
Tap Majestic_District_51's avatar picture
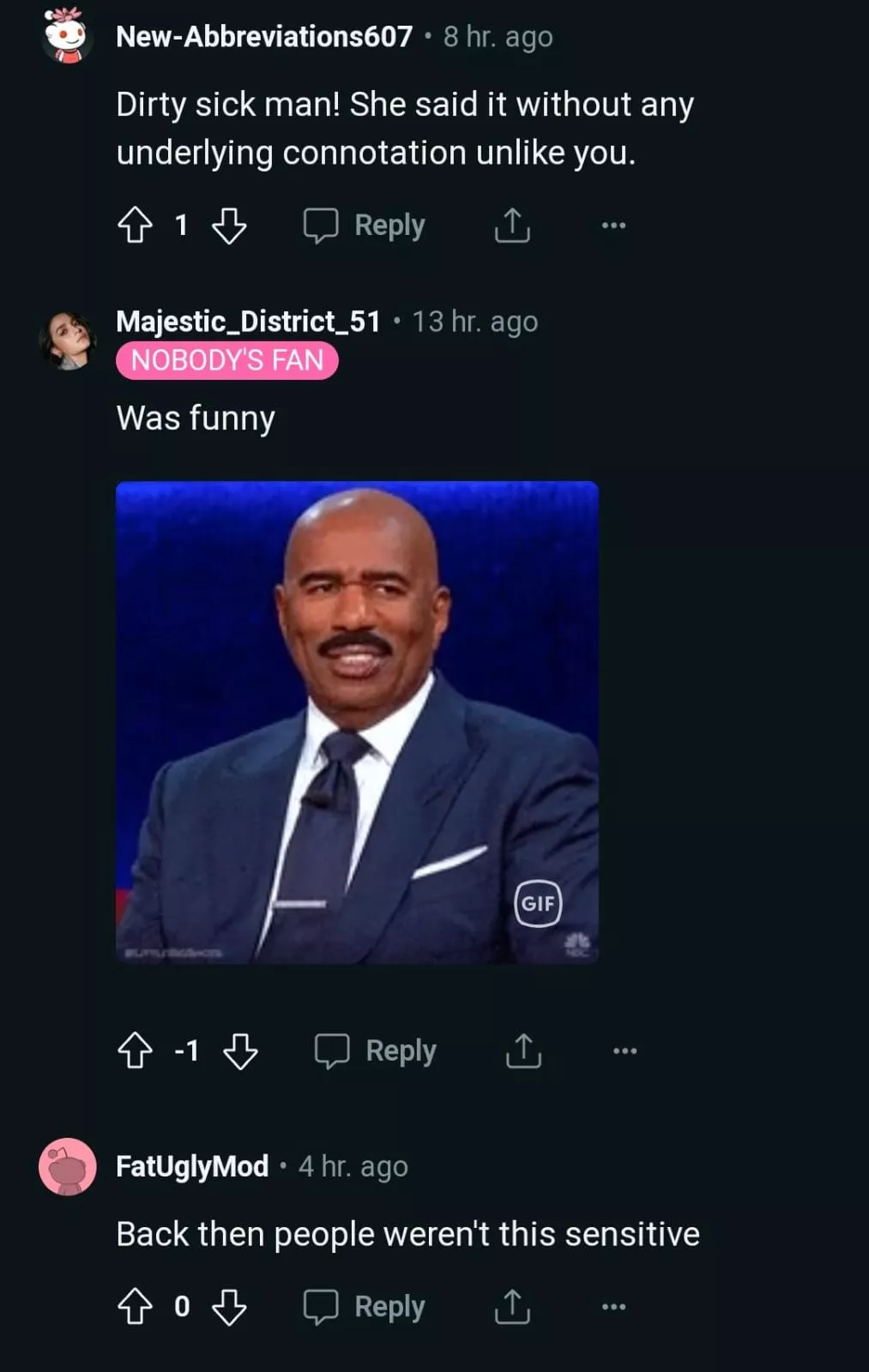[x=67, y=340]
